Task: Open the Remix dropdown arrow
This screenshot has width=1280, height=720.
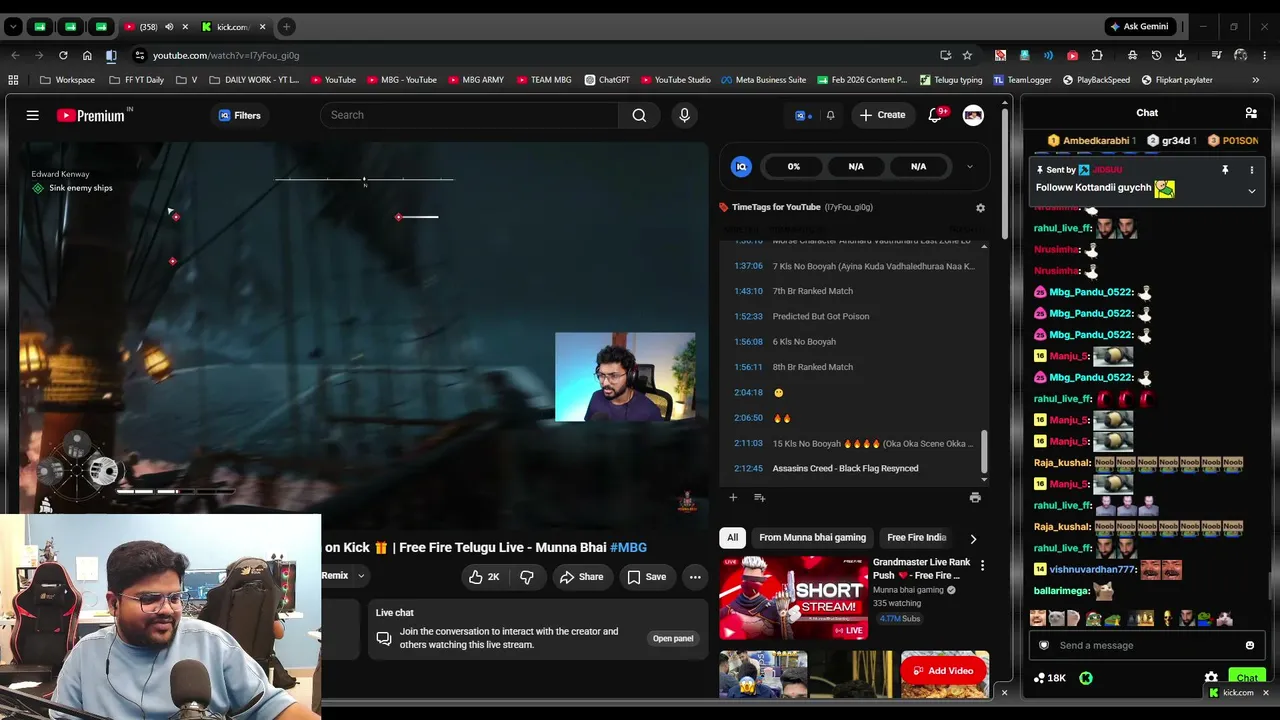Action: coord(361,576)
